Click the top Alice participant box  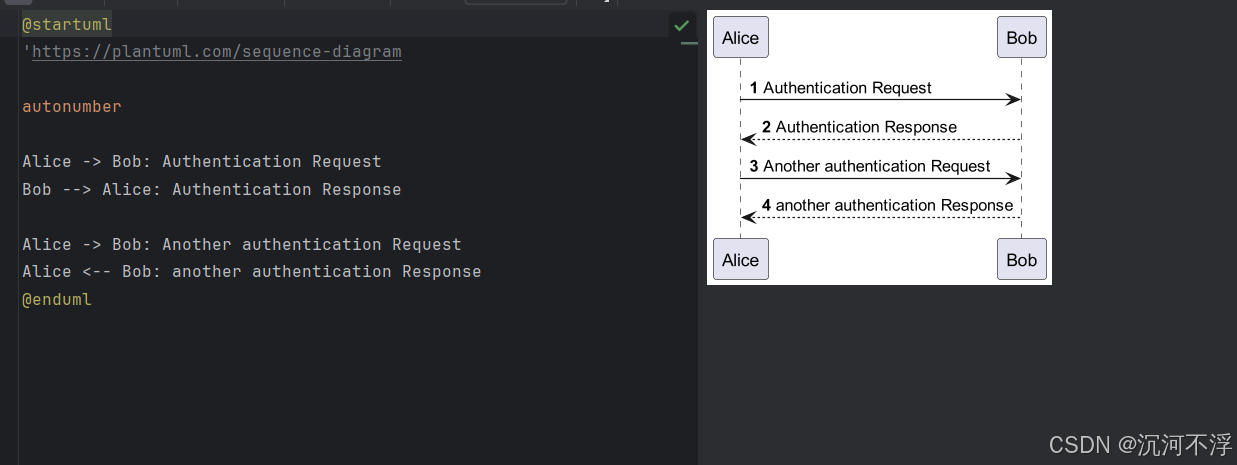point(740,38)
